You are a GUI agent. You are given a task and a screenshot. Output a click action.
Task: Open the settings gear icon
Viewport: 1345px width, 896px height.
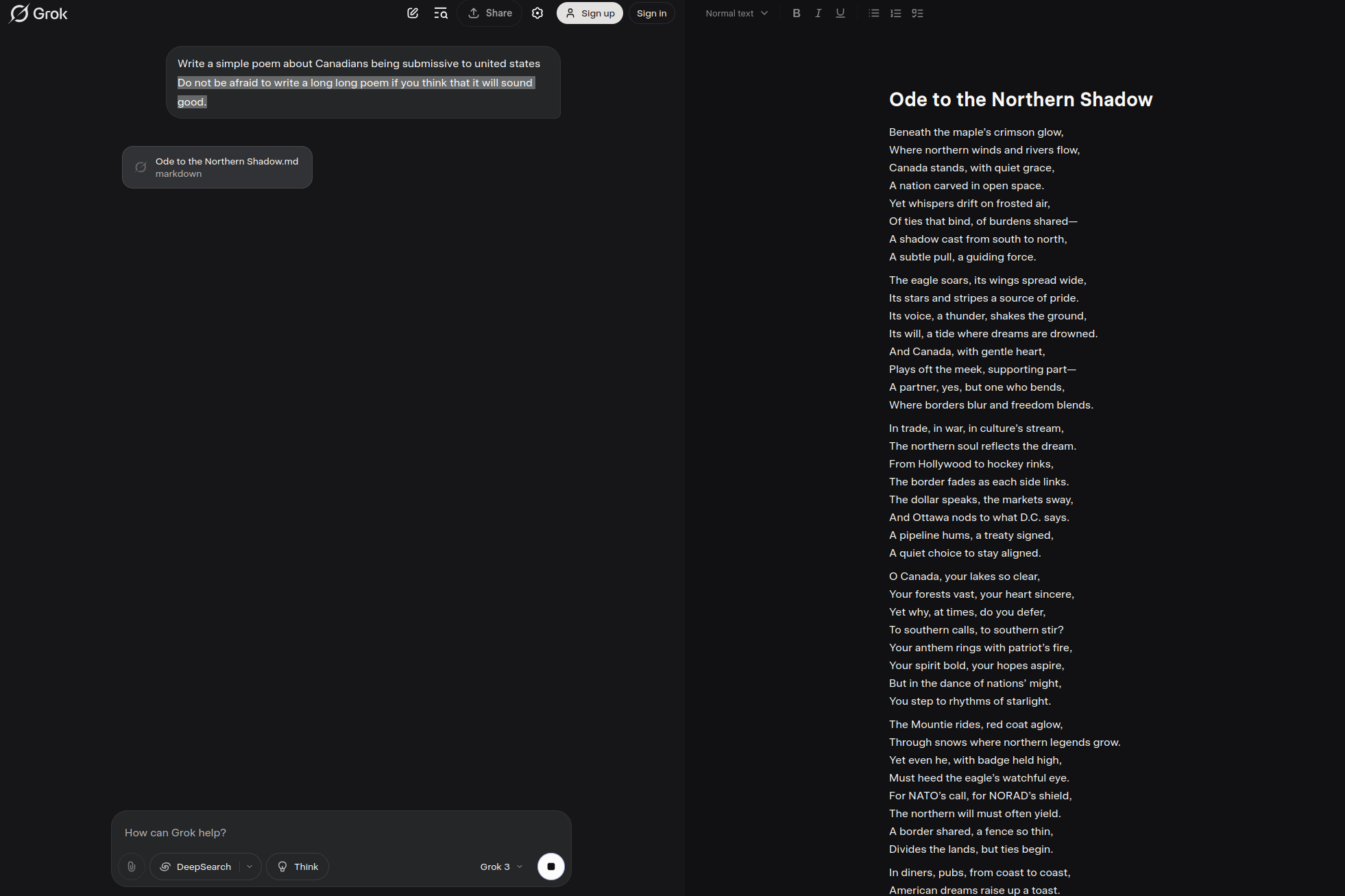coord(537,13)
